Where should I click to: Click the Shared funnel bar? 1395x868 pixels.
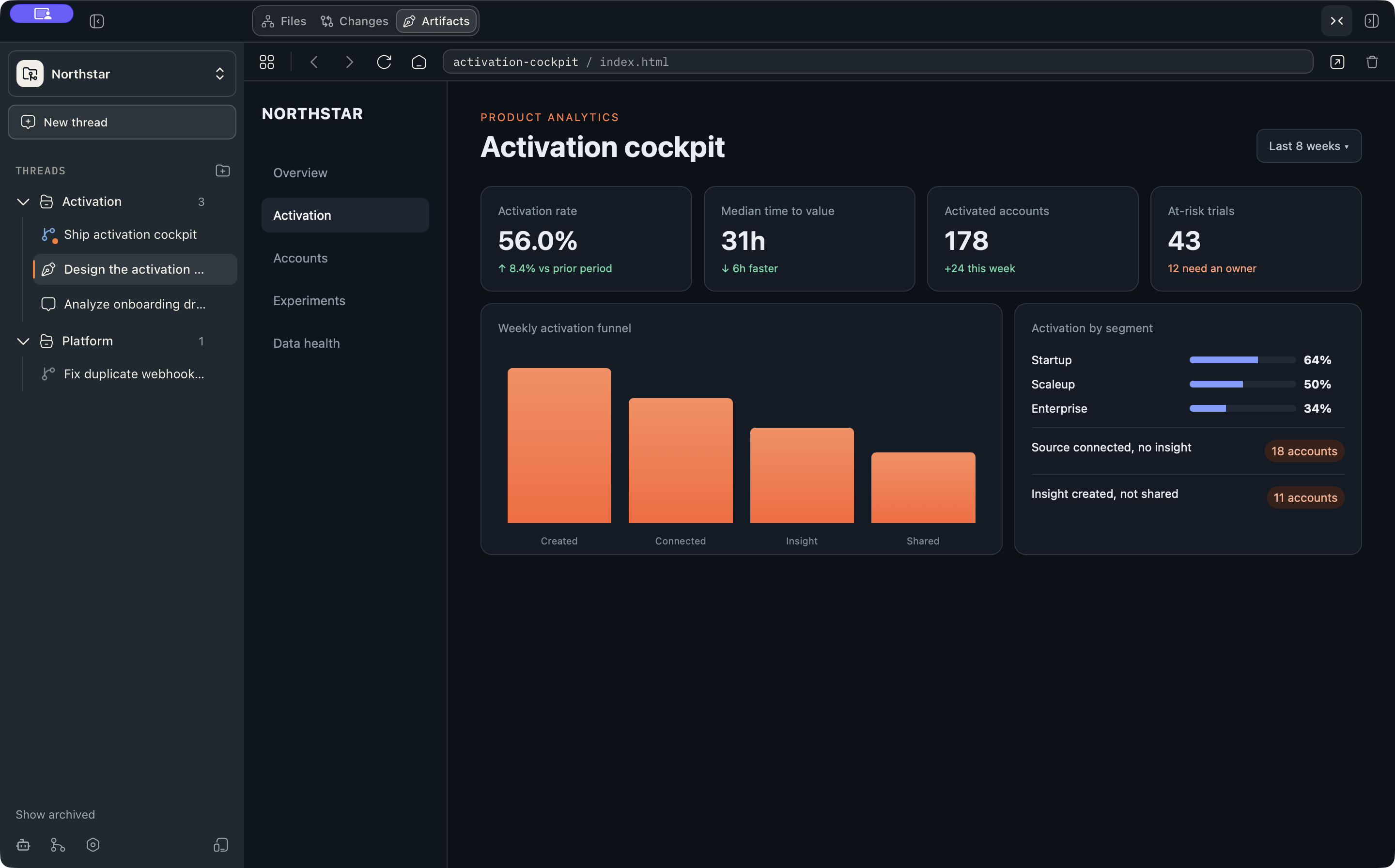pyautogui.click(x=923, y=487)
